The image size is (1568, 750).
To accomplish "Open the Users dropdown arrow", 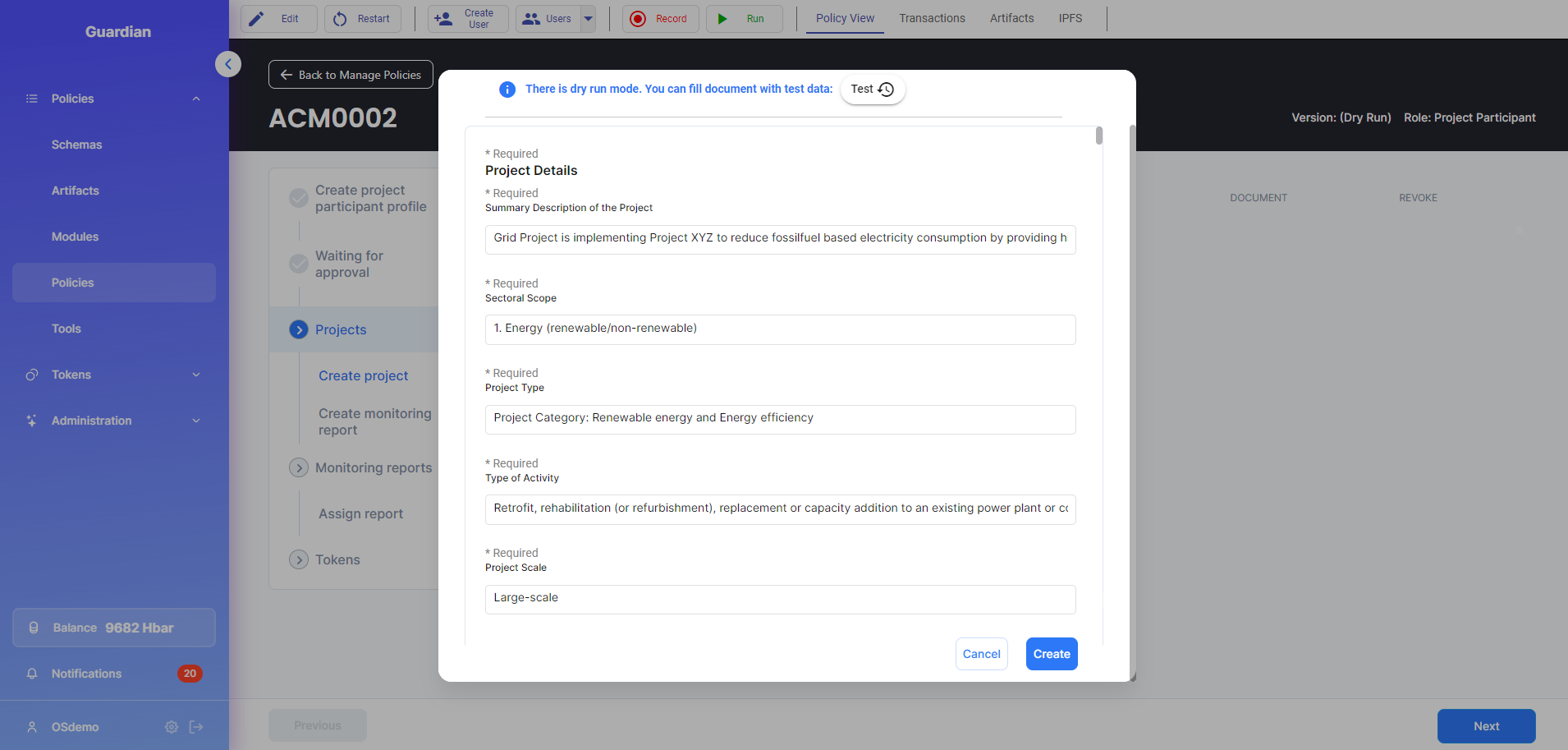I will [x=588, y=19].
